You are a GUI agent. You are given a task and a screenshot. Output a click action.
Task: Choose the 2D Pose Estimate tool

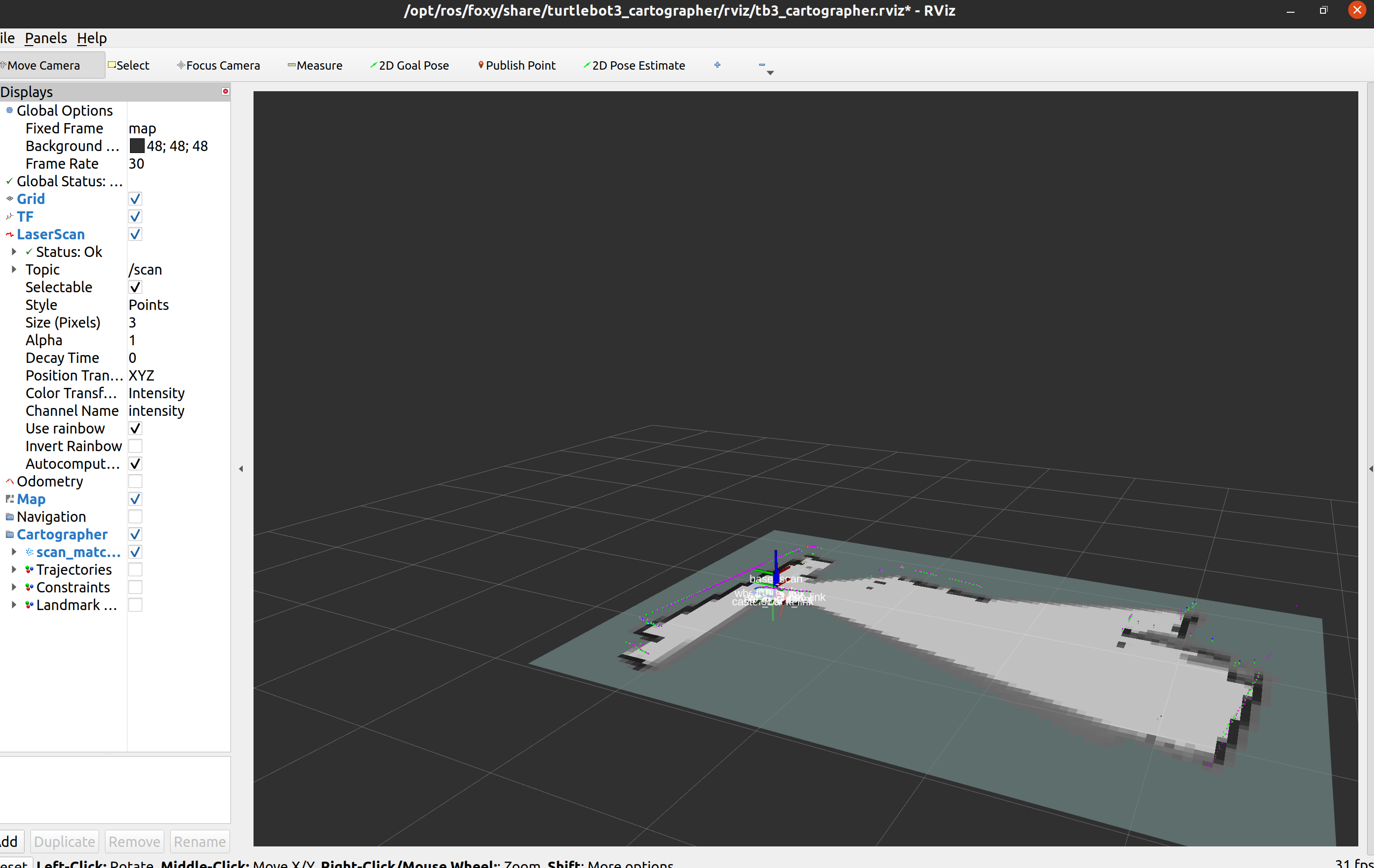(634, 65)
